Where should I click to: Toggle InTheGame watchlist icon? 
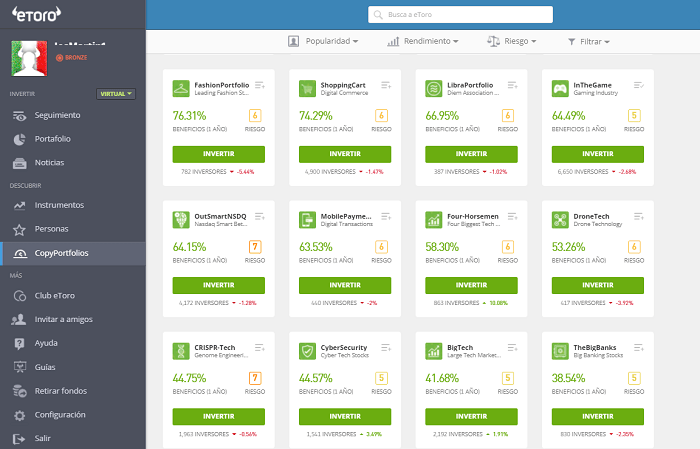pyautogui.click(x=639, y=85)
